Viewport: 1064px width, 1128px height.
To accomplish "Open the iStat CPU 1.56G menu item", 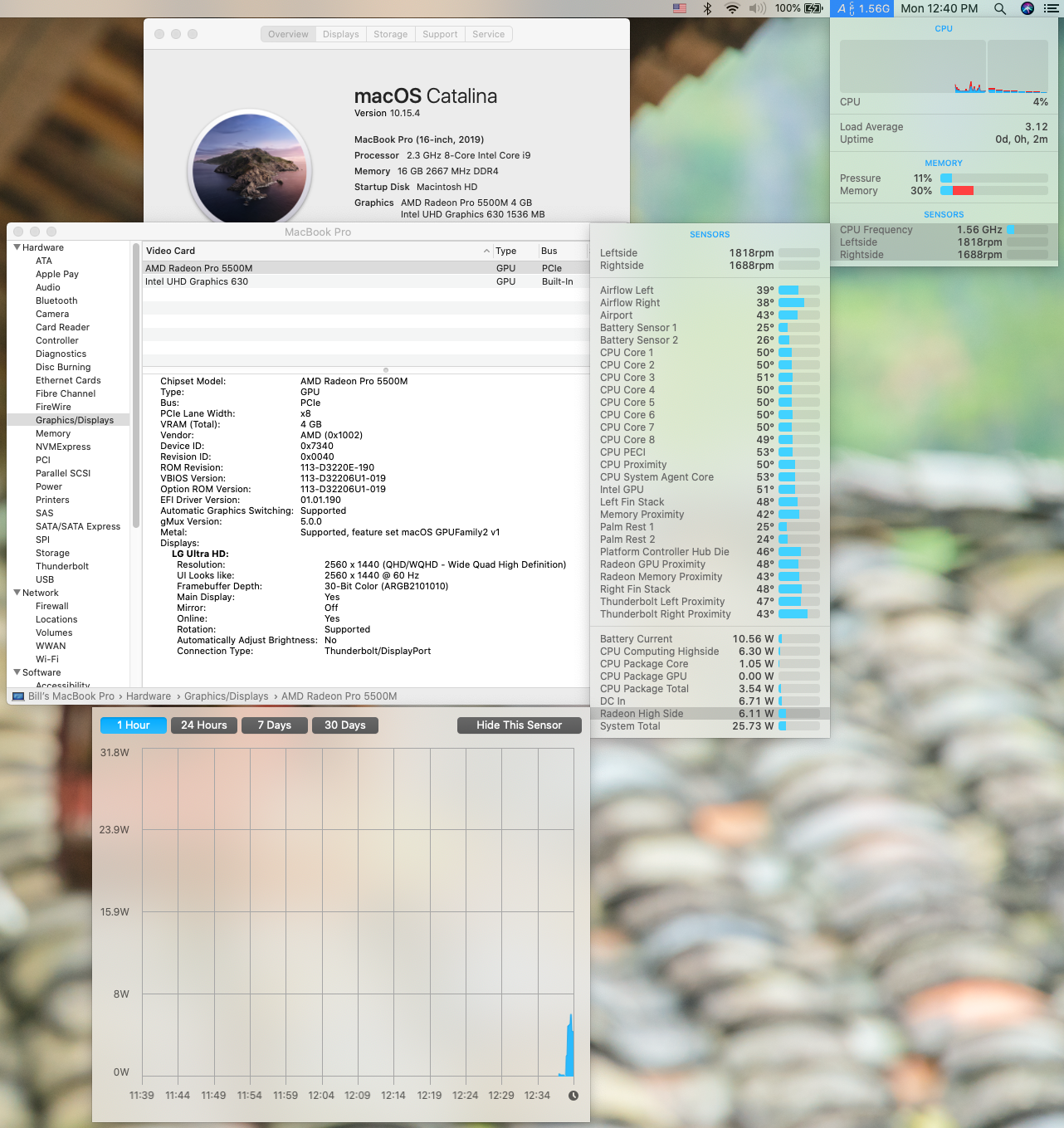I will 862,8.
